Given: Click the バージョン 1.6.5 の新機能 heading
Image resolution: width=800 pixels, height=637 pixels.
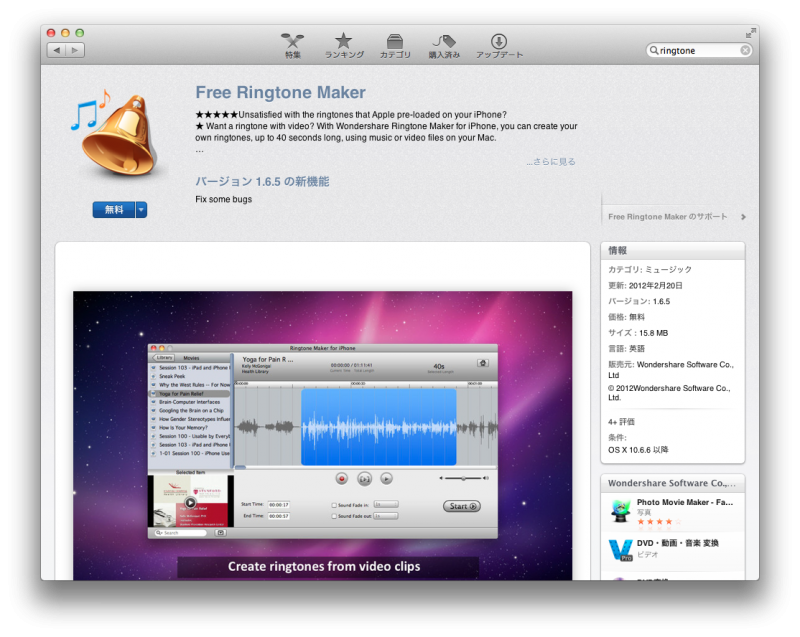Looking at the screenshot, I should coord(262,182).
